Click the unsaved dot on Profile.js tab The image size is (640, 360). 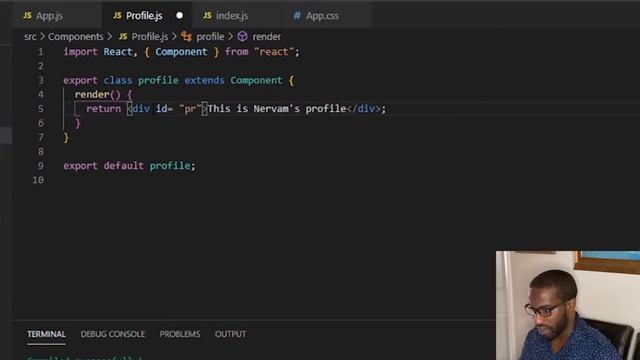click(x=179, y=16)
